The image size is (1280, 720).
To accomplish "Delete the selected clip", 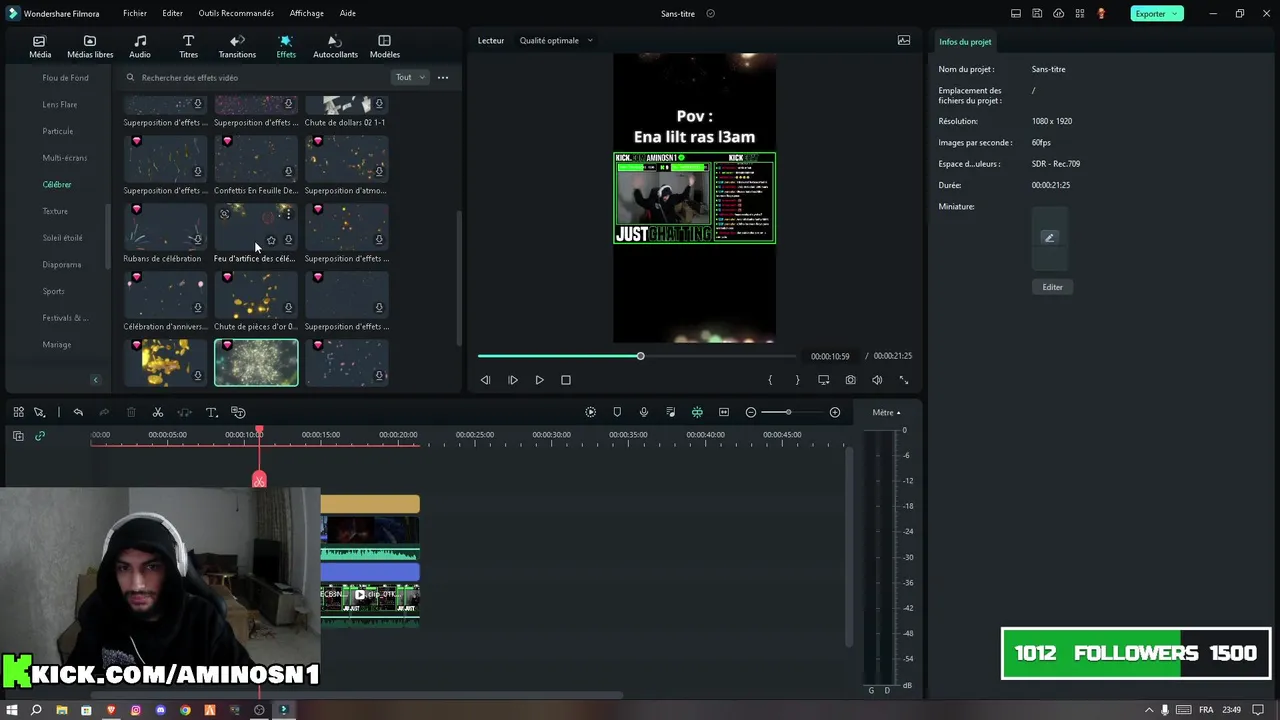I will click(131, 412).
